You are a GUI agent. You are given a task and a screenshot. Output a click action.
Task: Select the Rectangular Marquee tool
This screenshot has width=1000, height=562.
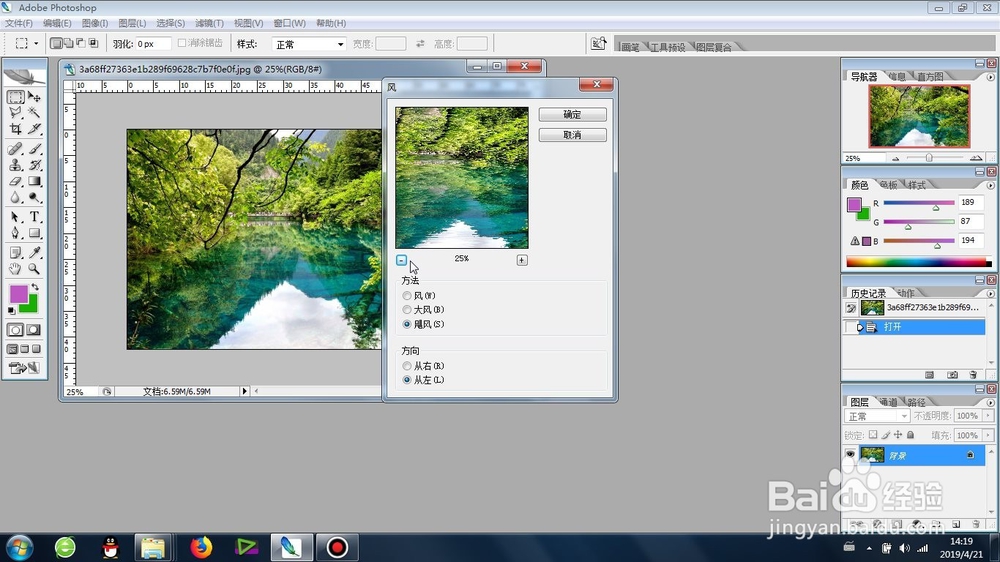(15, 97)
